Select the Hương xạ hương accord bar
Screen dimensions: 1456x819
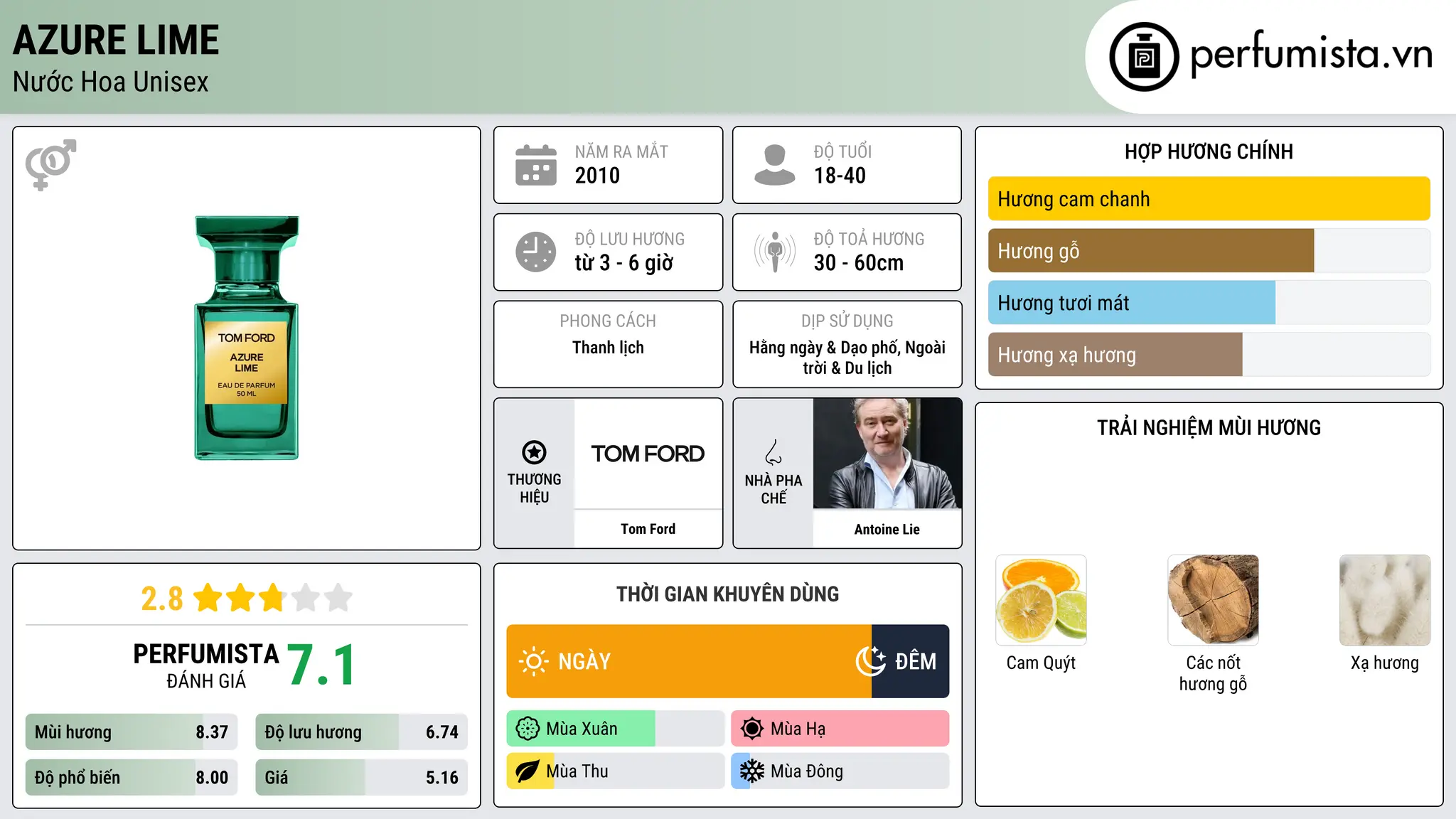[1209, 355]
